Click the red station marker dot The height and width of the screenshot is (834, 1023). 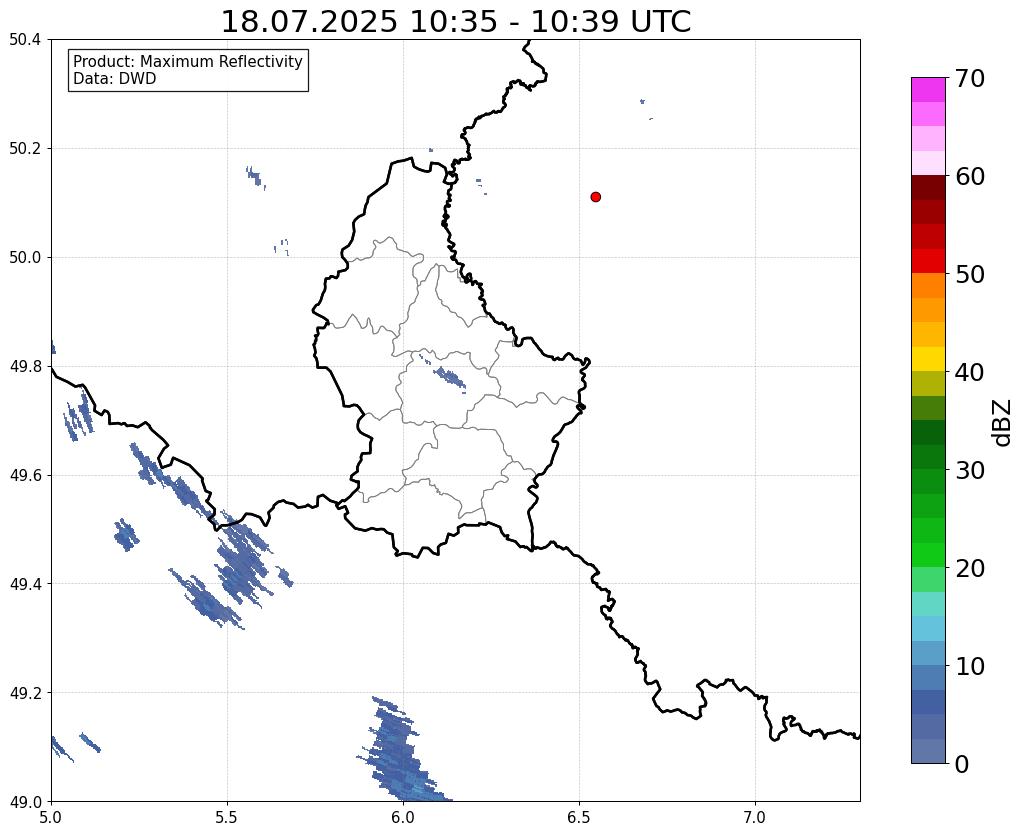tap(595, 197)
